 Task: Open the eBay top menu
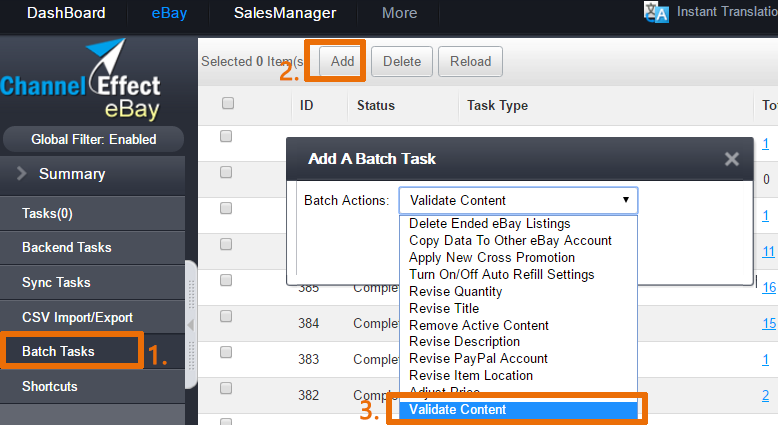click(x=169, y=13)
